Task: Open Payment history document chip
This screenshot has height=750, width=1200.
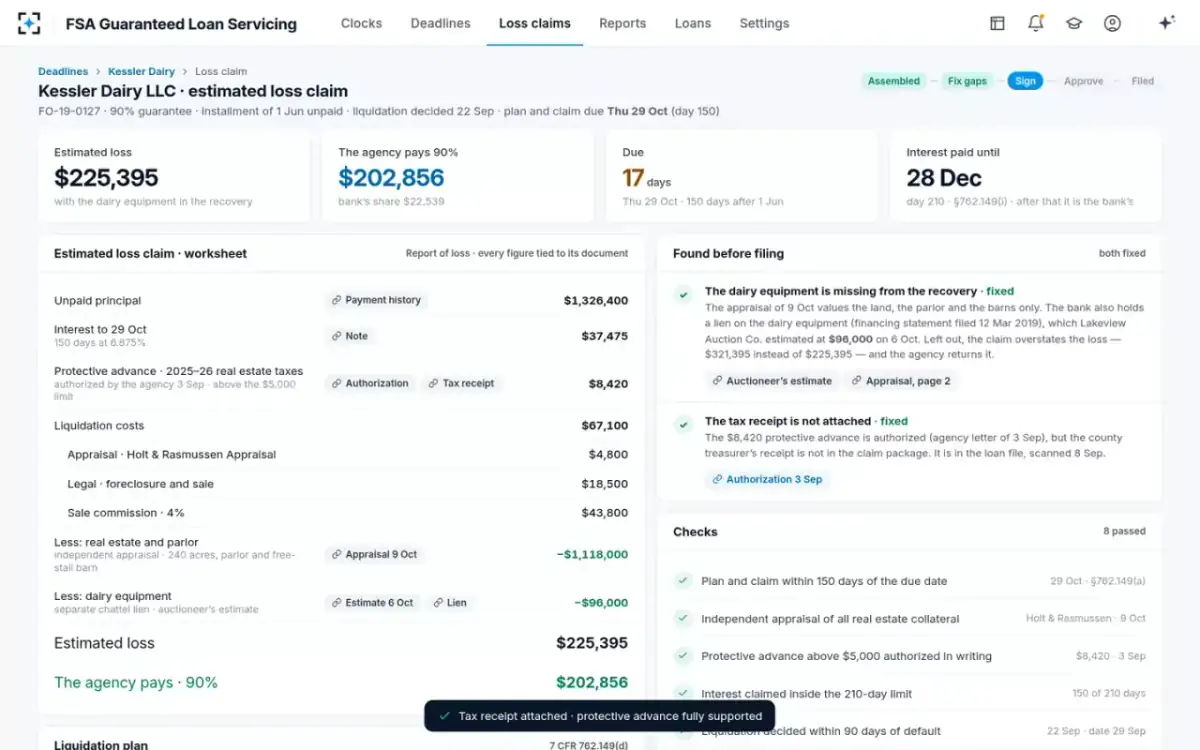Action: pyautogui.click(x=376, y=300)
